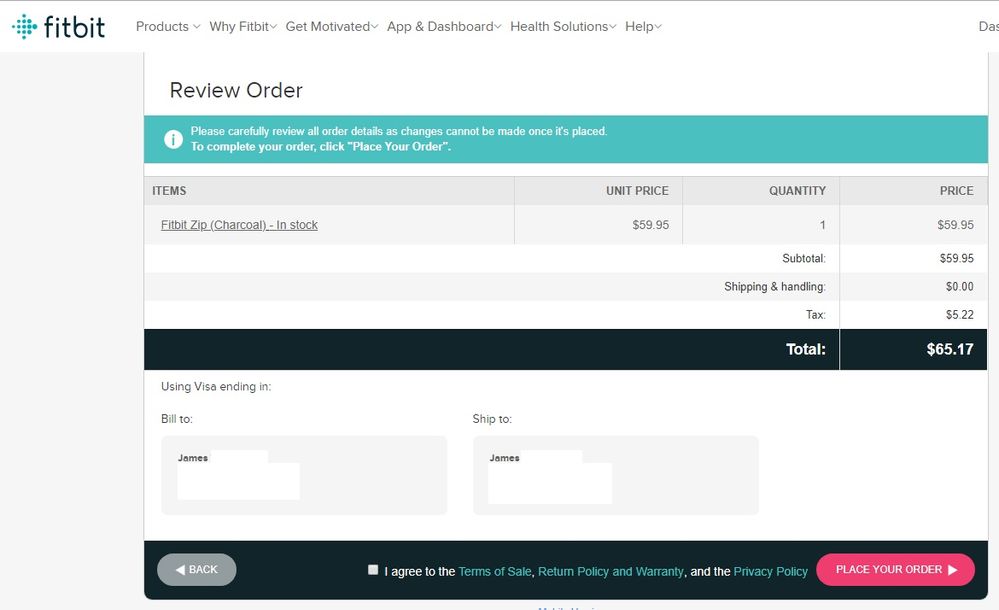Click the $5.22 tax amount
Image resolution: width=999 pixels, height=610 pixels.
point(959,315)
